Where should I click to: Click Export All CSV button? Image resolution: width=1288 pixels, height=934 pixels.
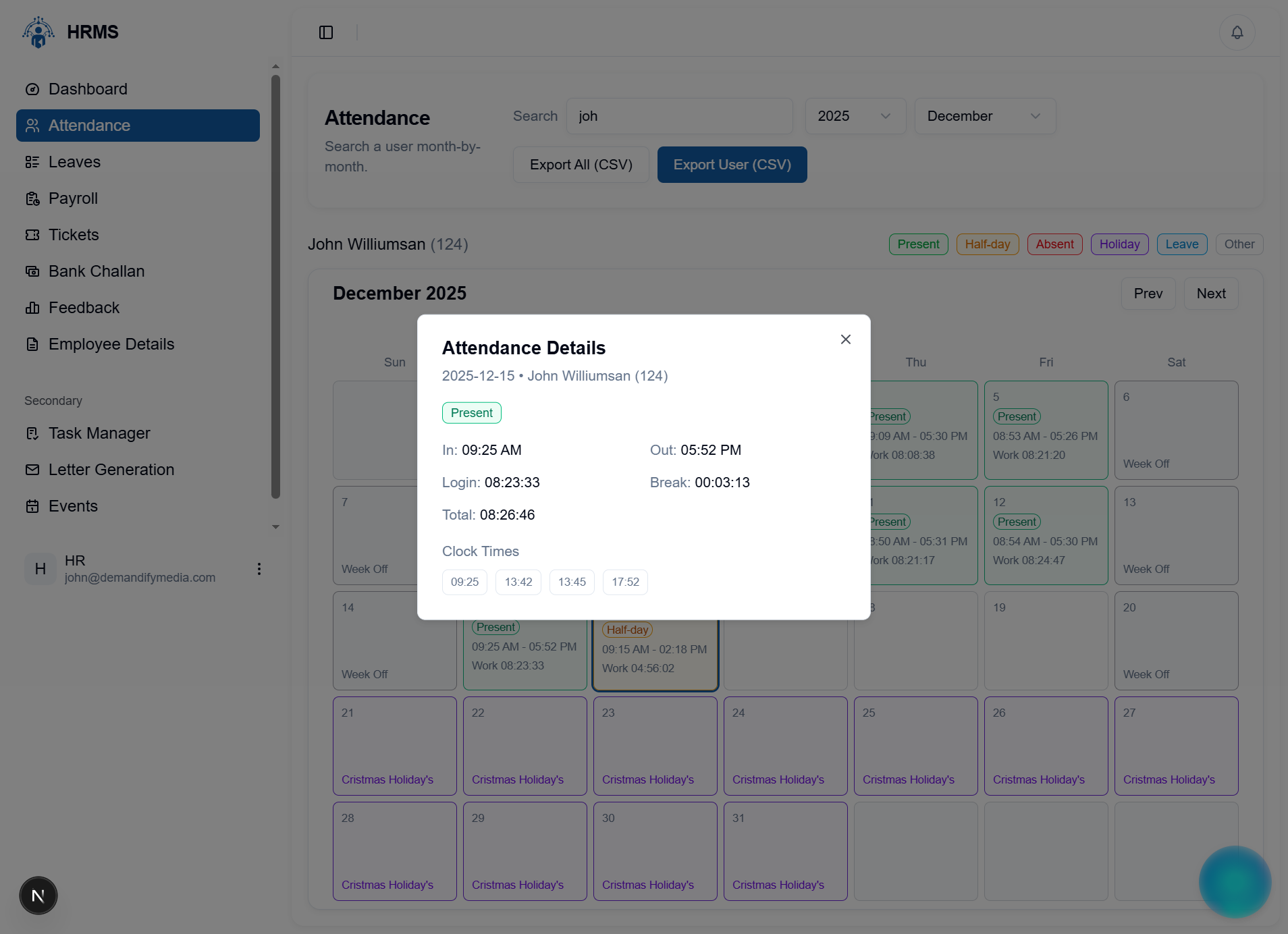[x=581, y=164]
